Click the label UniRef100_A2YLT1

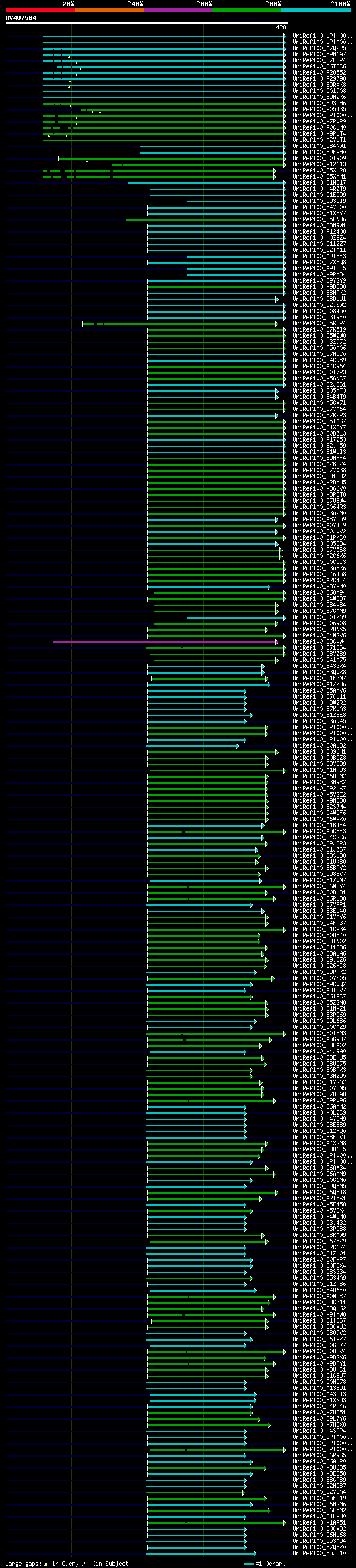pyautogui.click(x=319, y=140)
